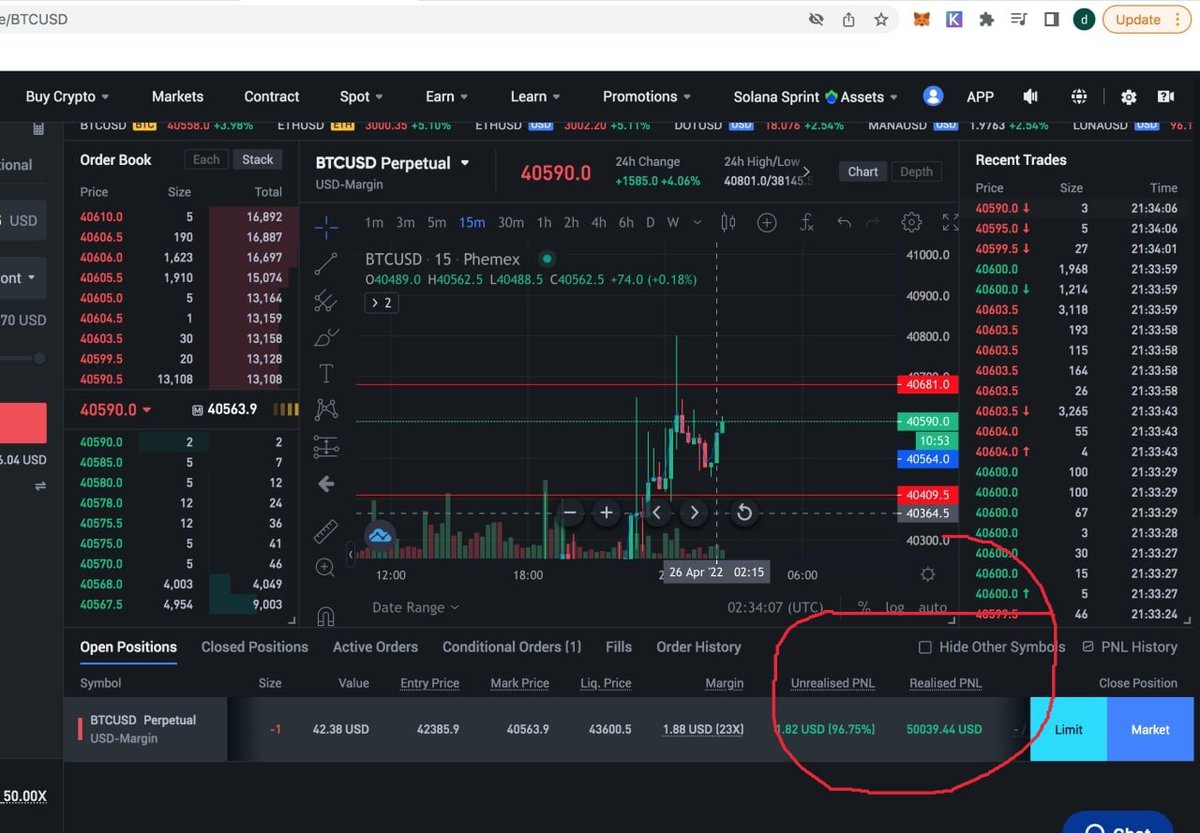1200x833 pixels.
Task: Open MetaMask fox extension
Action: [922, 19]
